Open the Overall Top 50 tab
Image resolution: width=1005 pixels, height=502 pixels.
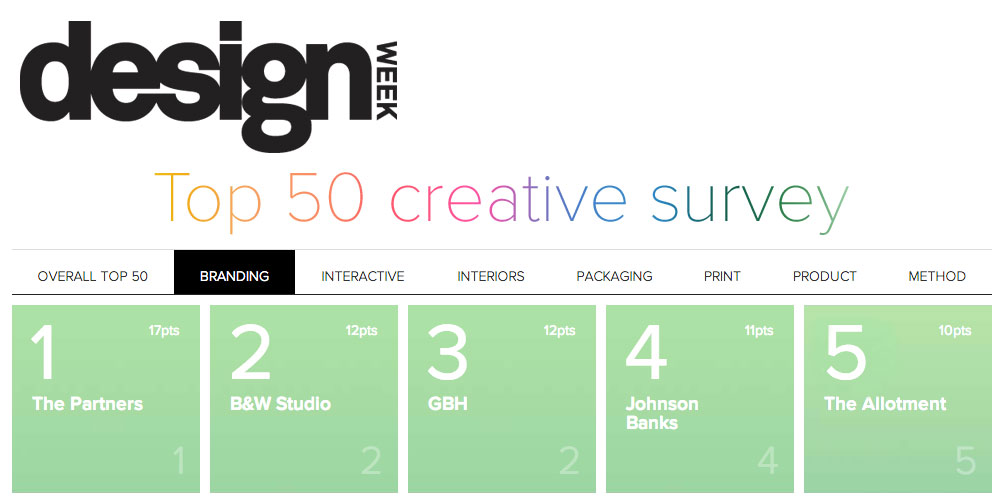click(x=92, y=276)
